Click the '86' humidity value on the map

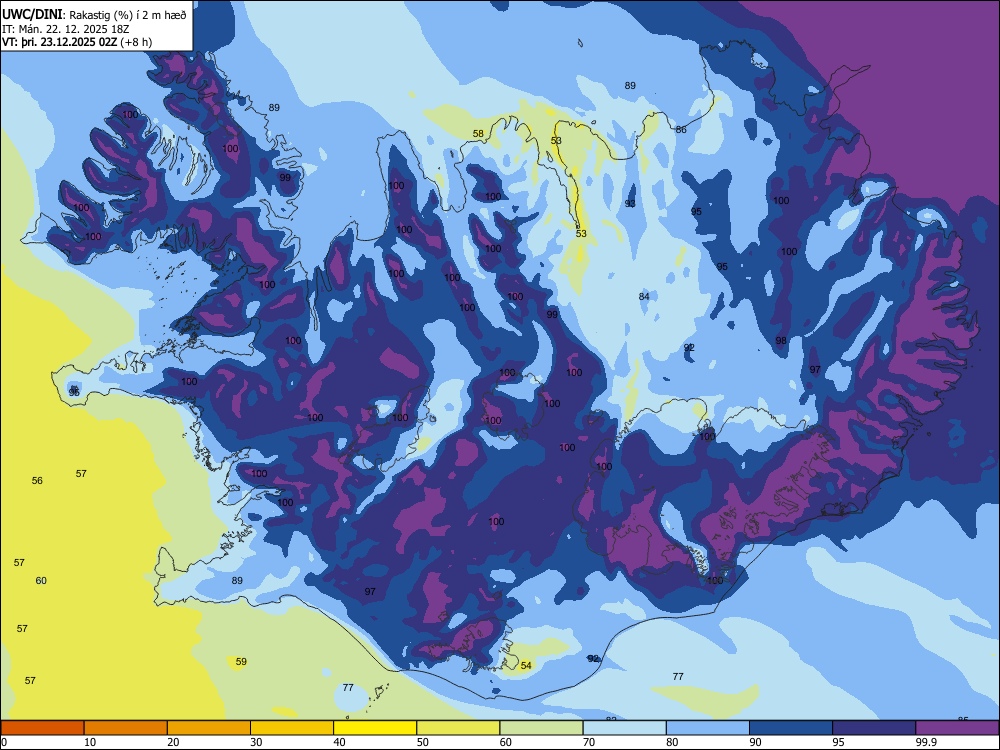point(681,129)
